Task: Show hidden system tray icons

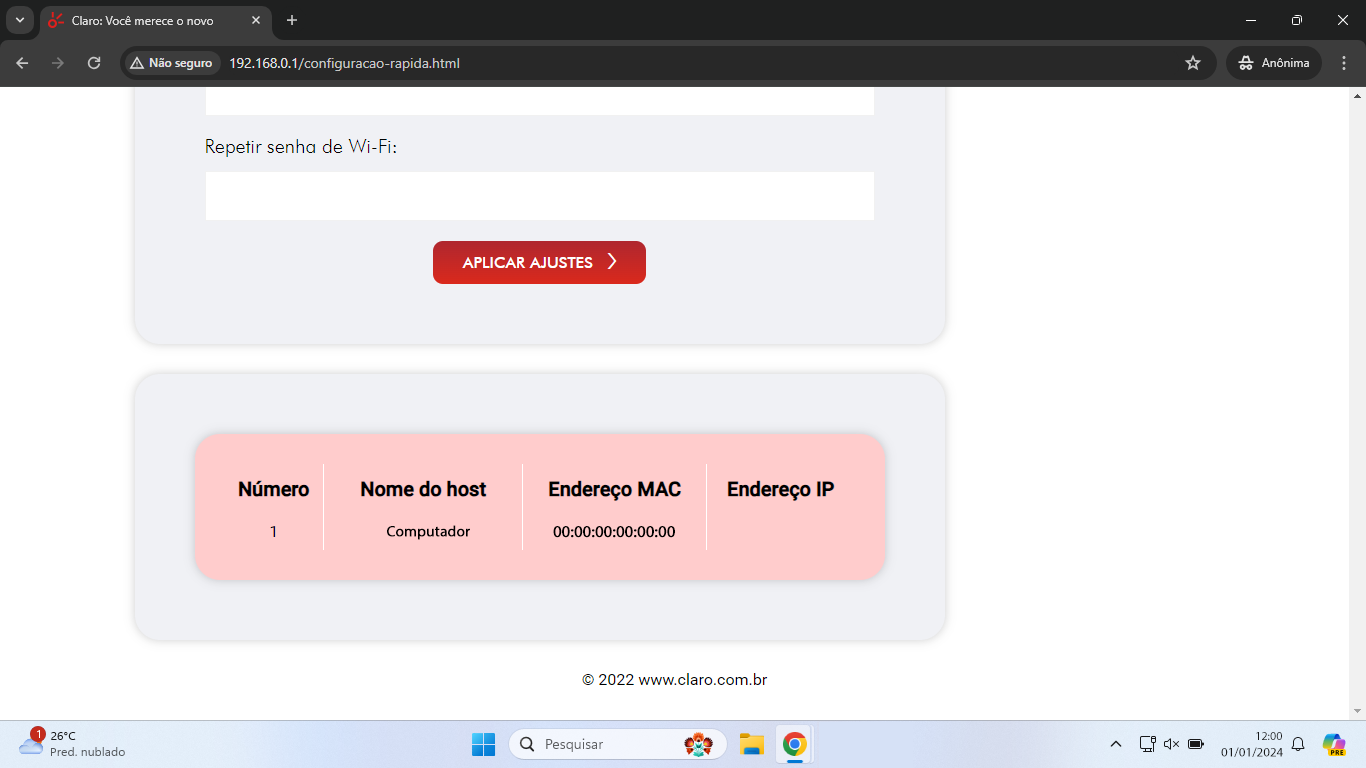Action: point(1116,744)
